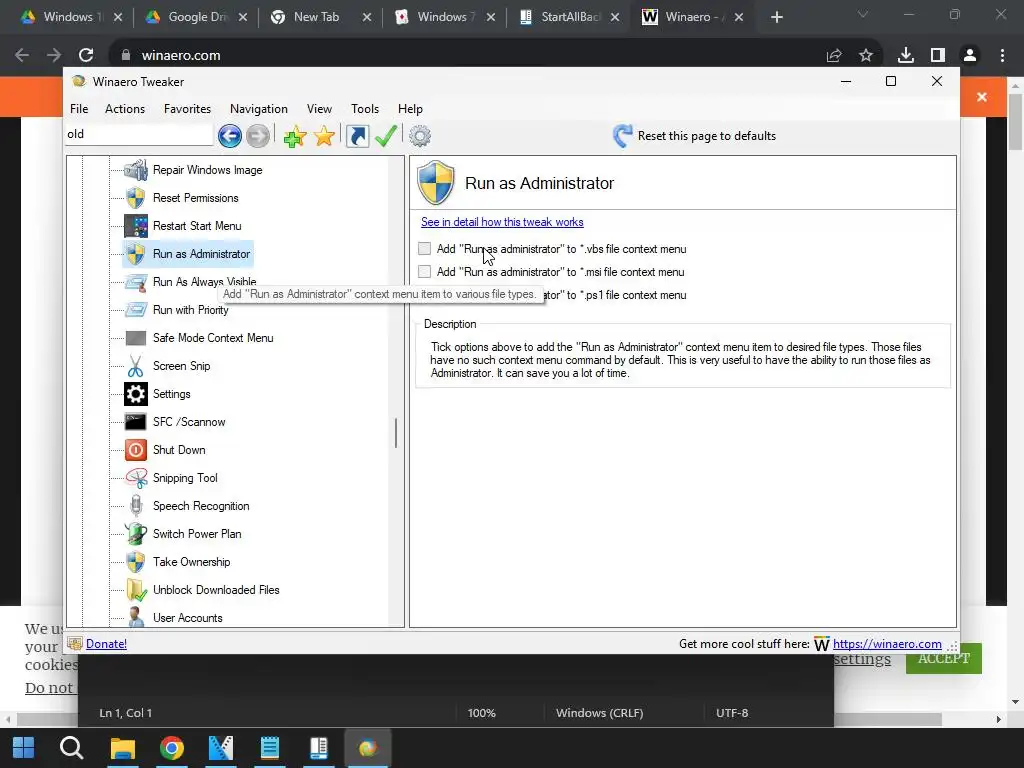Click See in detail how this tweak works link

pos(502,222)
